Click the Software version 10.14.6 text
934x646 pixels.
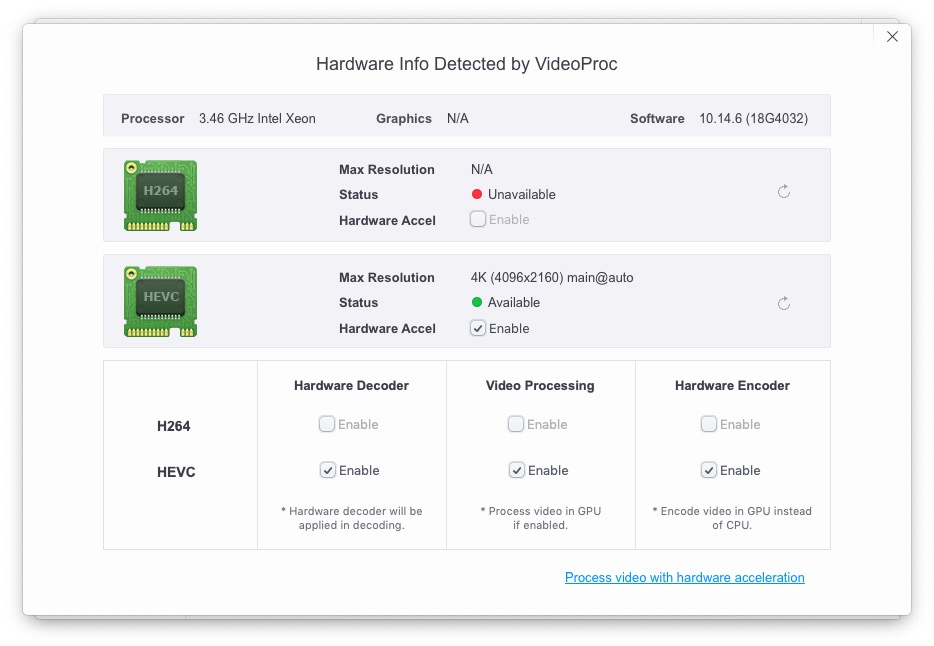753,118
